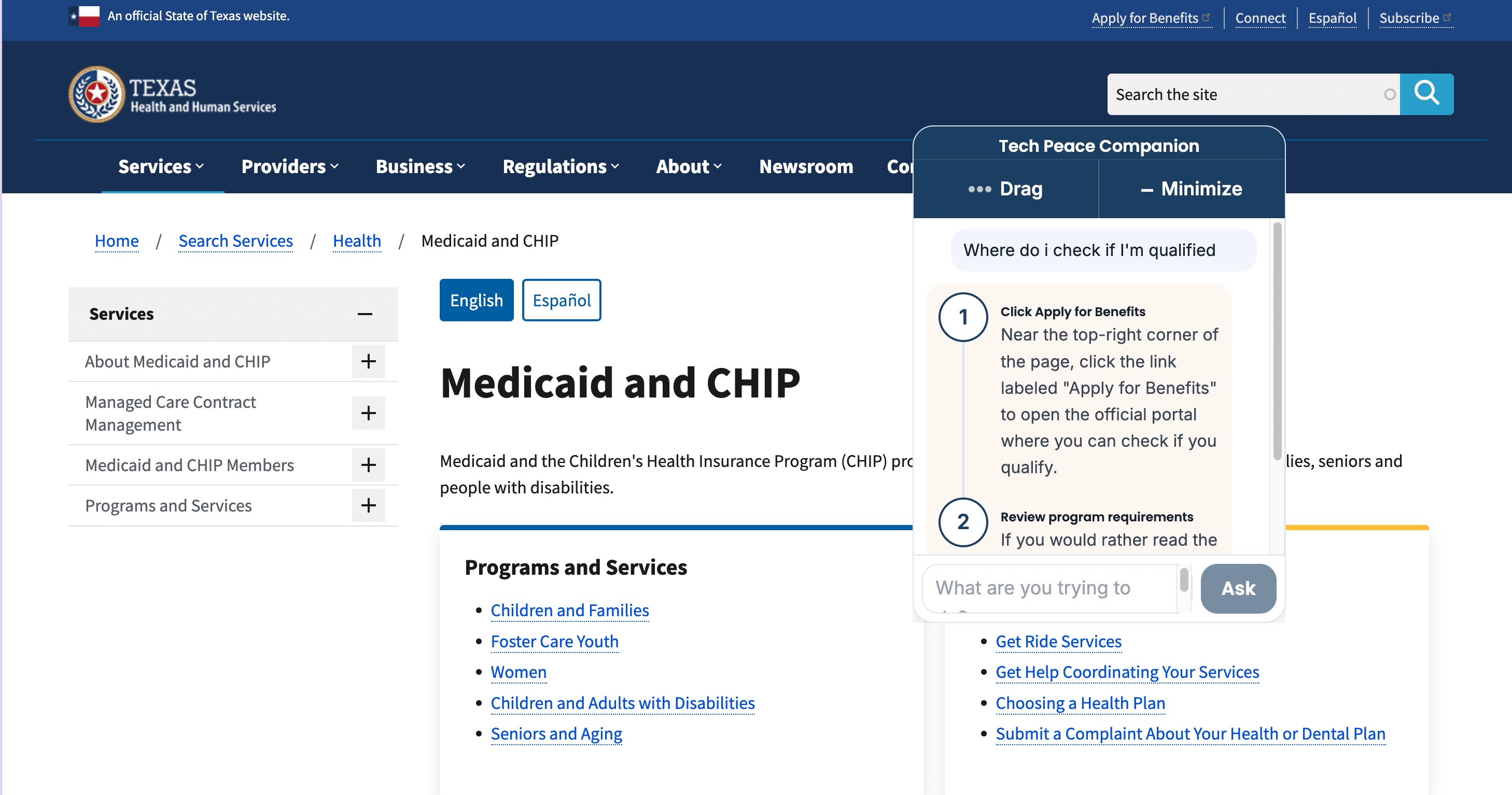Open Children and Families link
The width and height of the screenshot is (1512, 795).
[x=569, y=610]
